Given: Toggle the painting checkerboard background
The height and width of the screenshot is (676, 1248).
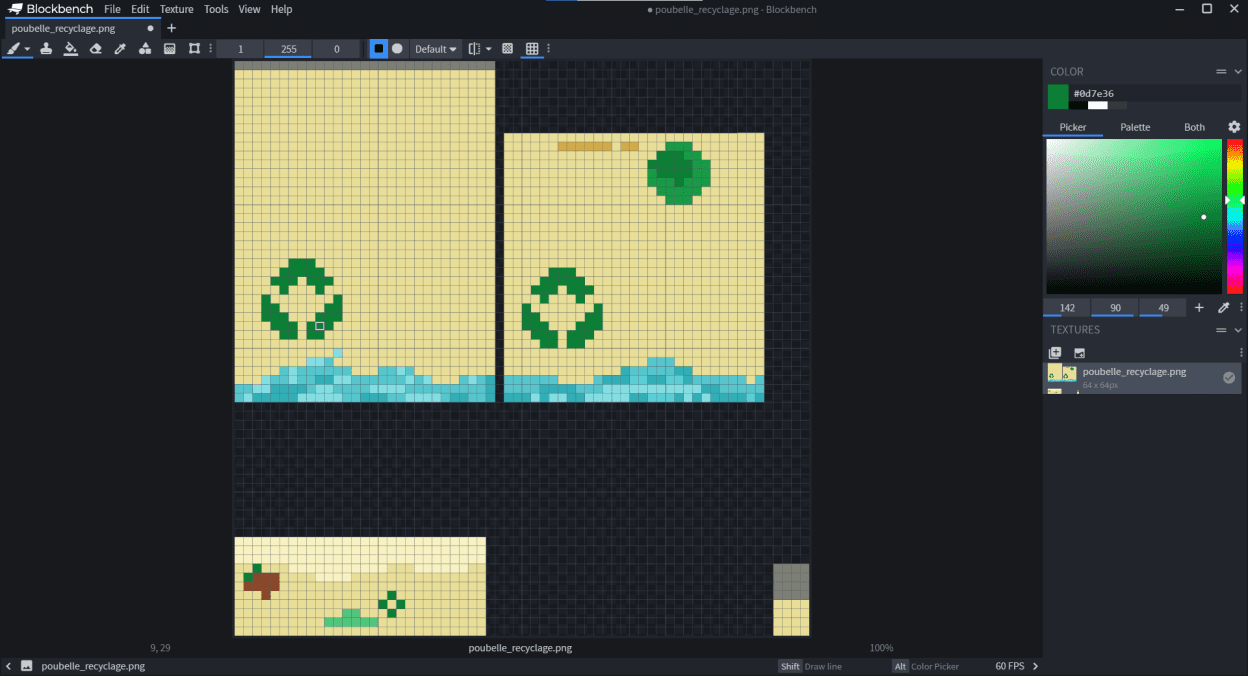Looking at the screenshot, I should click(x=507, y=48).
